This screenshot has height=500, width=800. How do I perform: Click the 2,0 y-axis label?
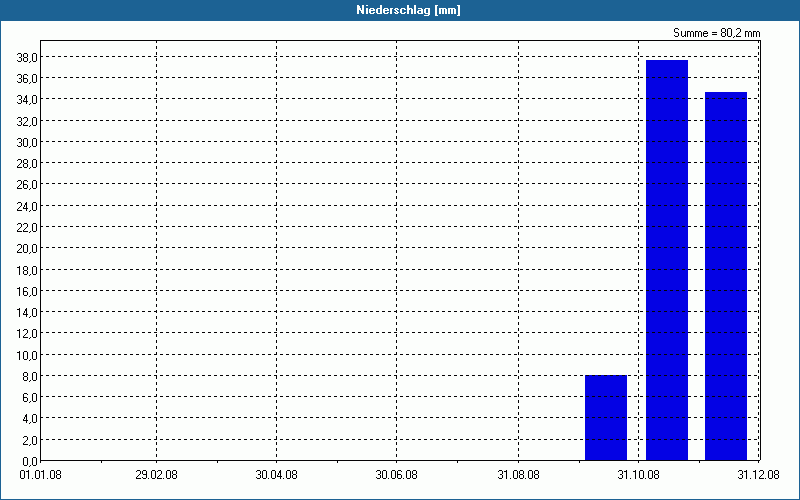(29, 440)
